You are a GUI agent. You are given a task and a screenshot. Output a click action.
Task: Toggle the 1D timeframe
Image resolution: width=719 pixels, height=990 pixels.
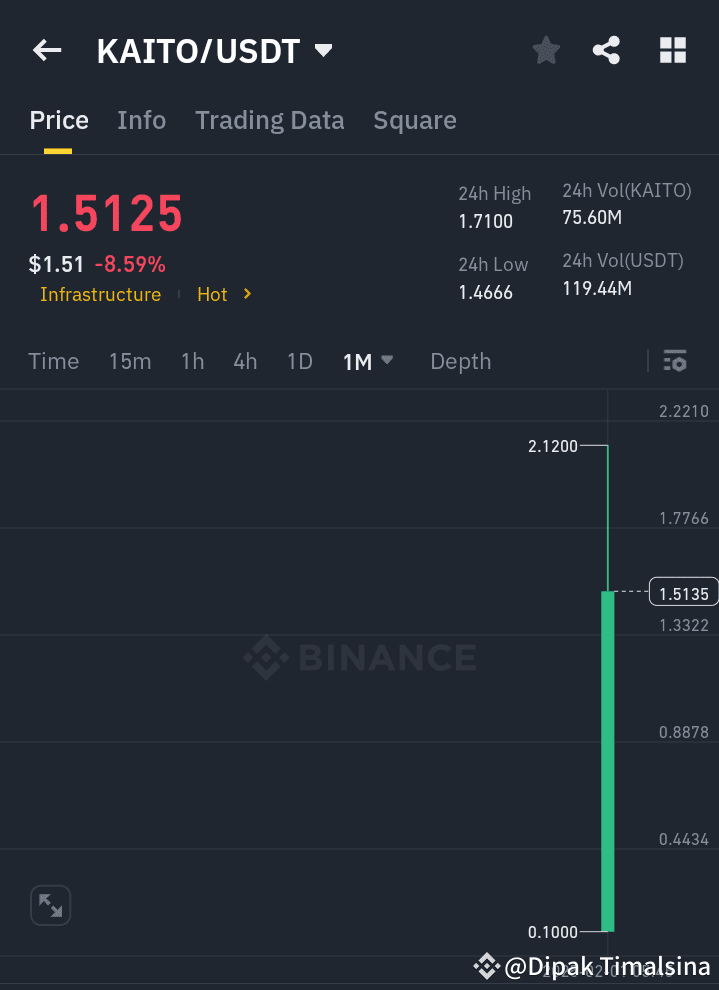pyautogui.click(x=299, y=361)
